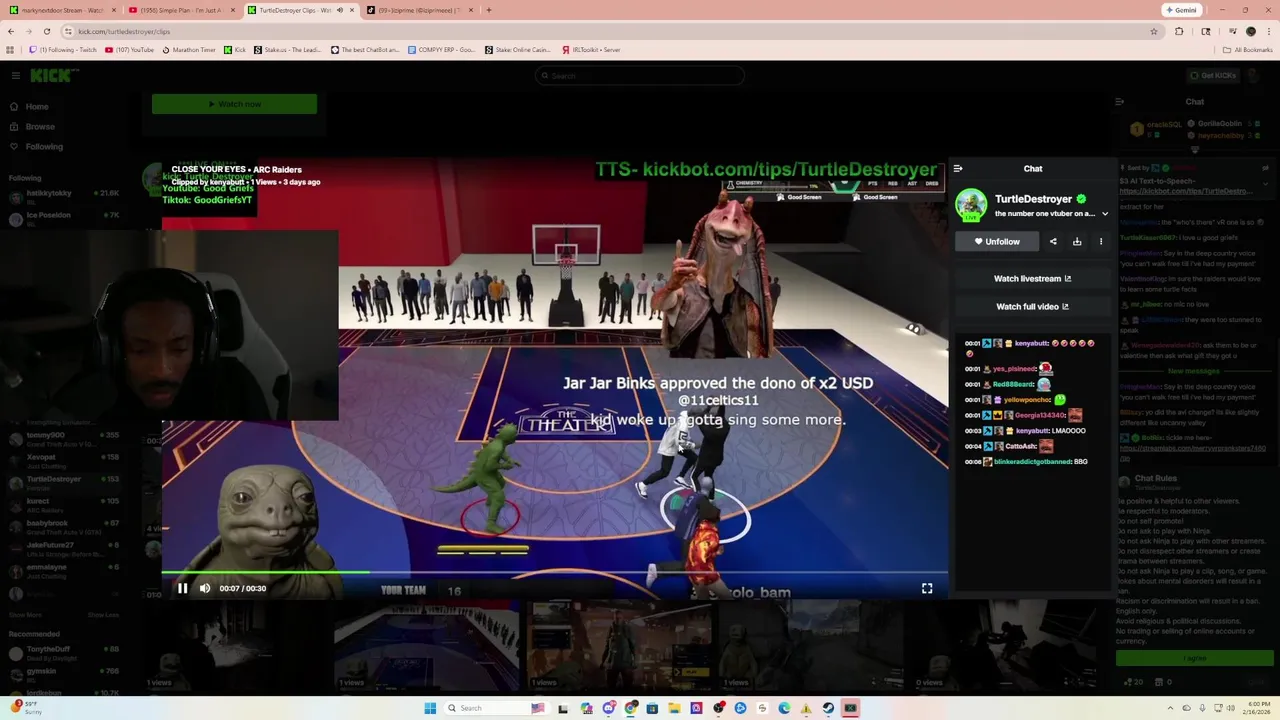Open the browser extensions icon
Image resolution: width=1280 pixels, height=720 pixels.
[x=1179, y=31]
